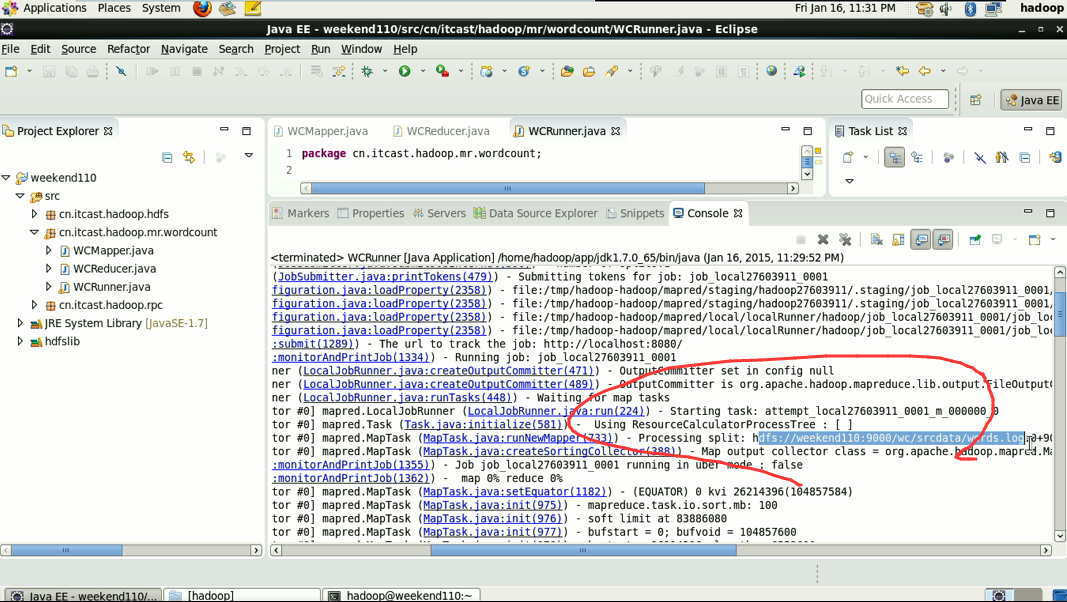Screen dimensions: 1067x602
Task: Open the Window menu
Action: tap(361, 49)
